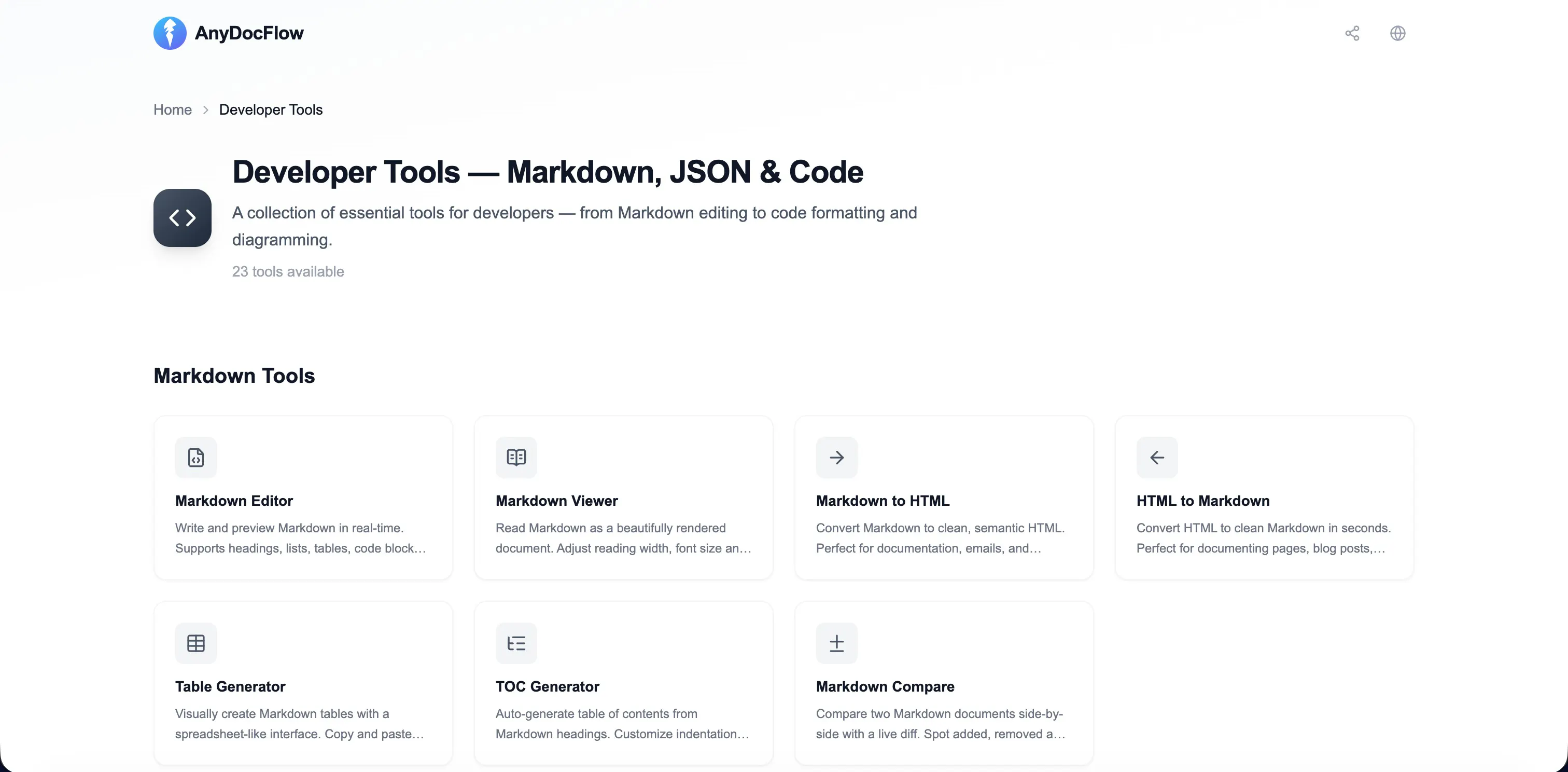Click the Markdown Viewer description text
The width and height of the screenshot is (1568, 772).
point(623,538)
